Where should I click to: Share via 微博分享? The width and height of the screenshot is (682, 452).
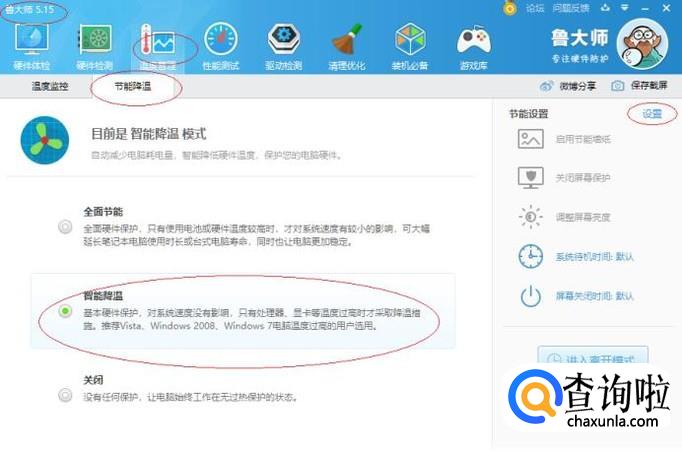tap(578, 86)
